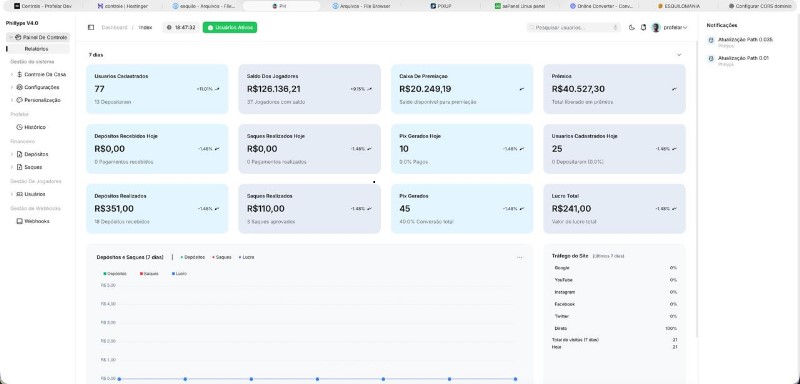Click the Atualização Path 0.01 notification icon
This screenshot has width=800, height=384.
coord(711,59)
